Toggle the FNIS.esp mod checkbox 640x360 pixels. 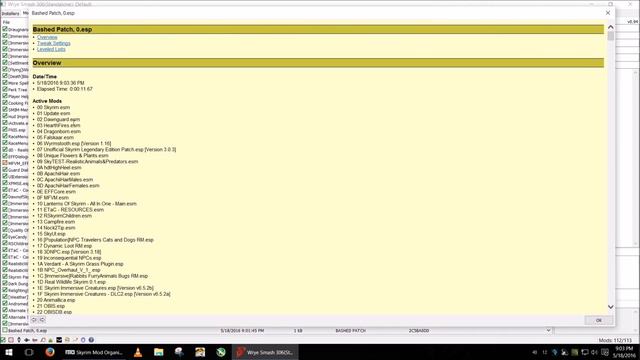click(x=5, y=130)
